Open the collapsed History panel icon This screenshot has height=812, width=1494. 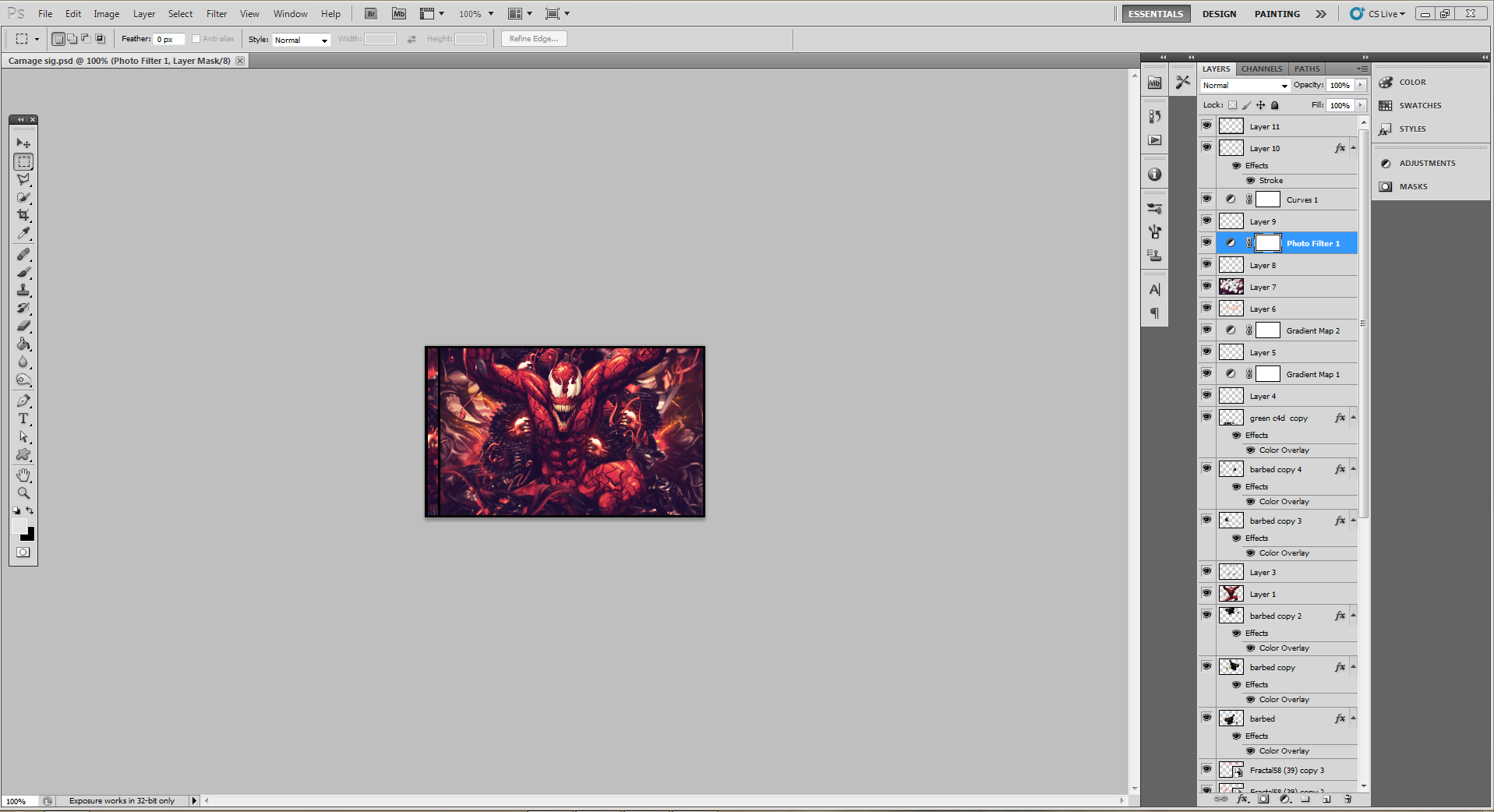(1154, 116)
